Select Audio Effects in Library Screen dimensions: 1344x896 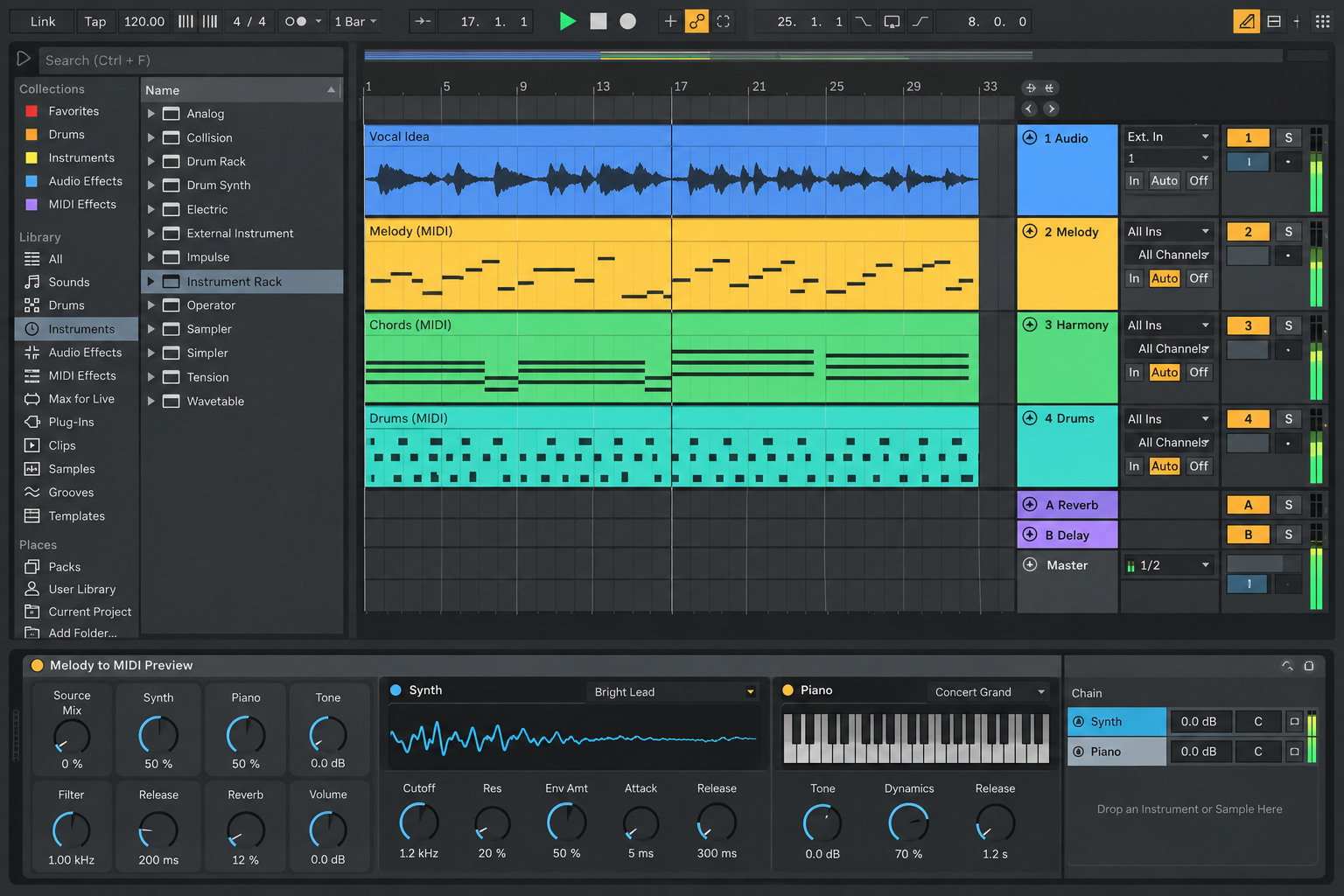[85, 352]
